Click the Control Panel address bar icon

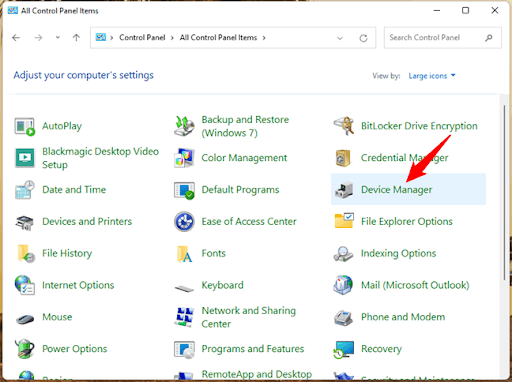[101, 37]
